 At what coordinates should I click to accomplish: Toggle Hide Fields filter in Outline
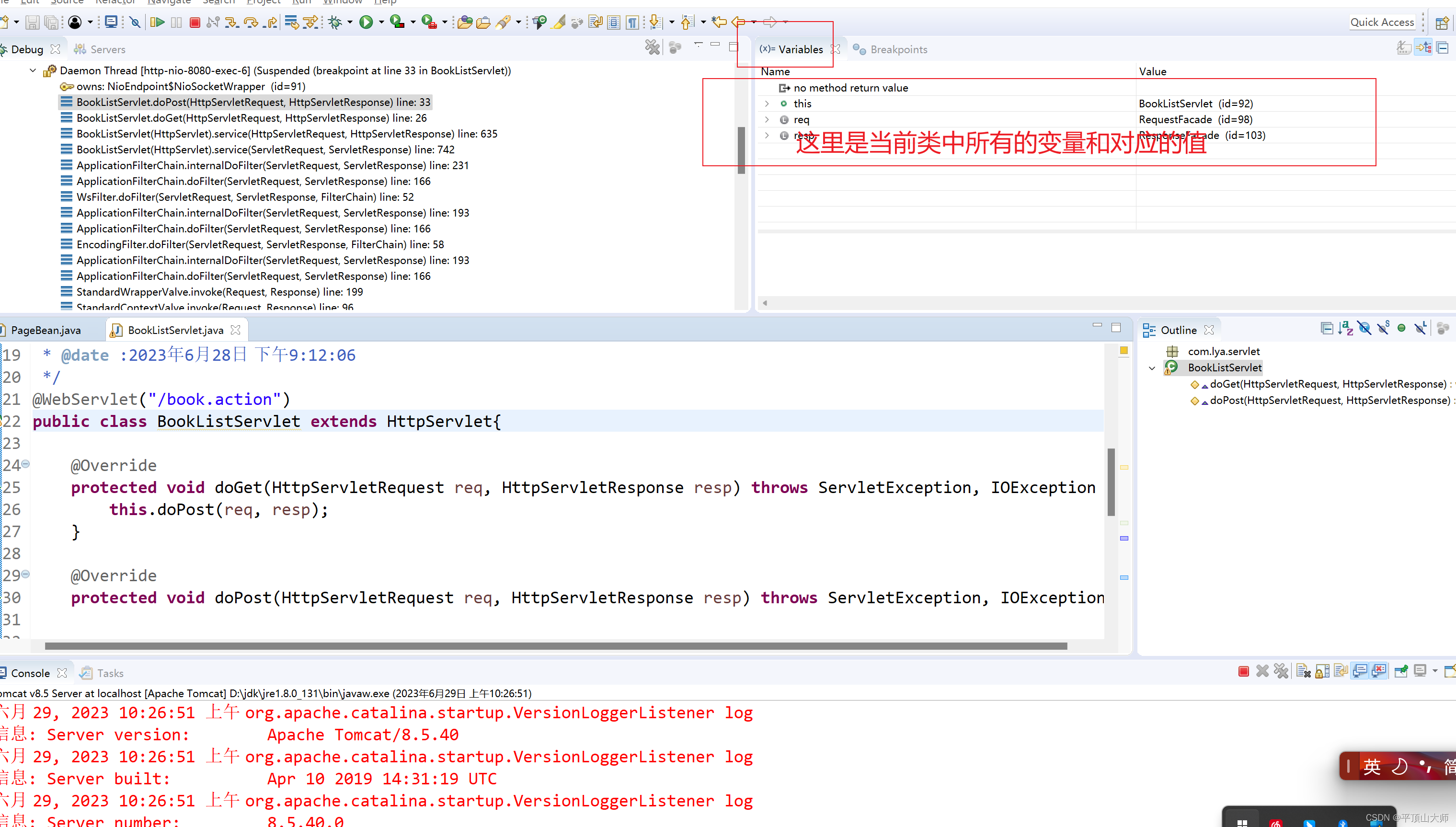pos(1364,329)
